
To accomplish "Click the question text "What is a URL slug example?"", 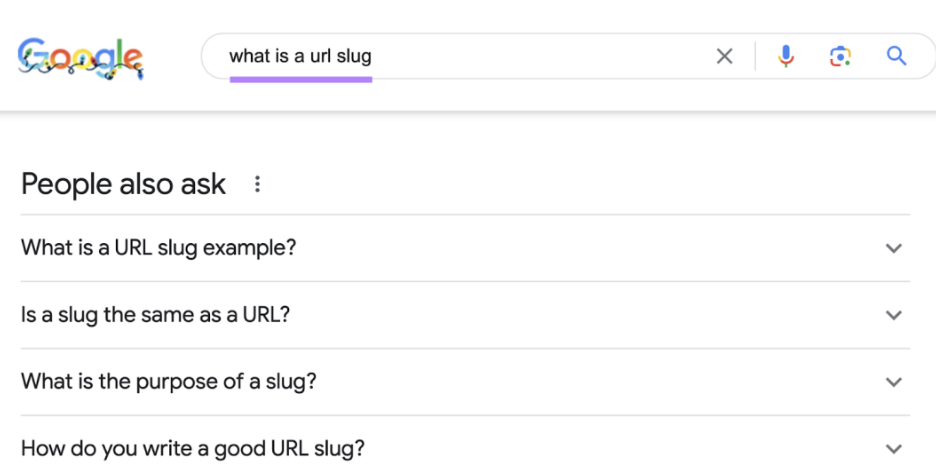I will [158, 248].
